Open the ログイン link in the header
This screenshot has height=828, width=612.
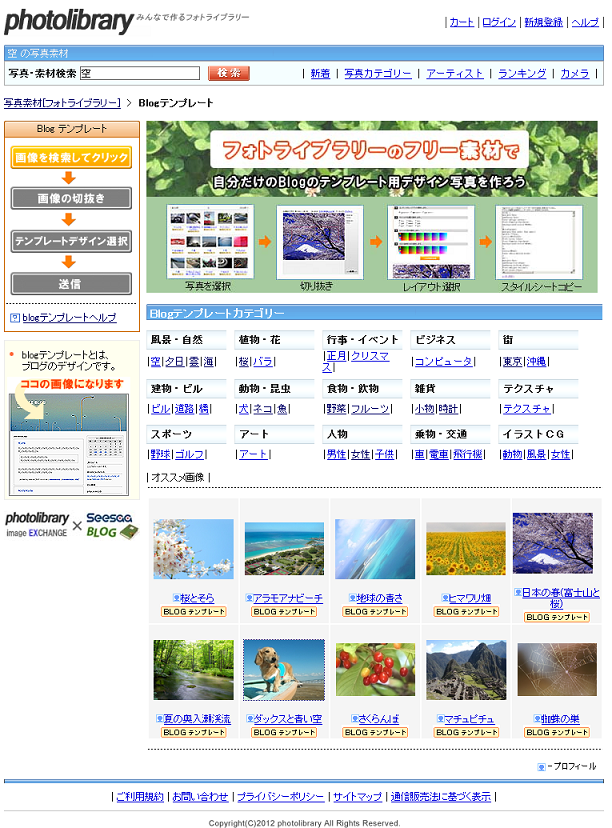499,22
